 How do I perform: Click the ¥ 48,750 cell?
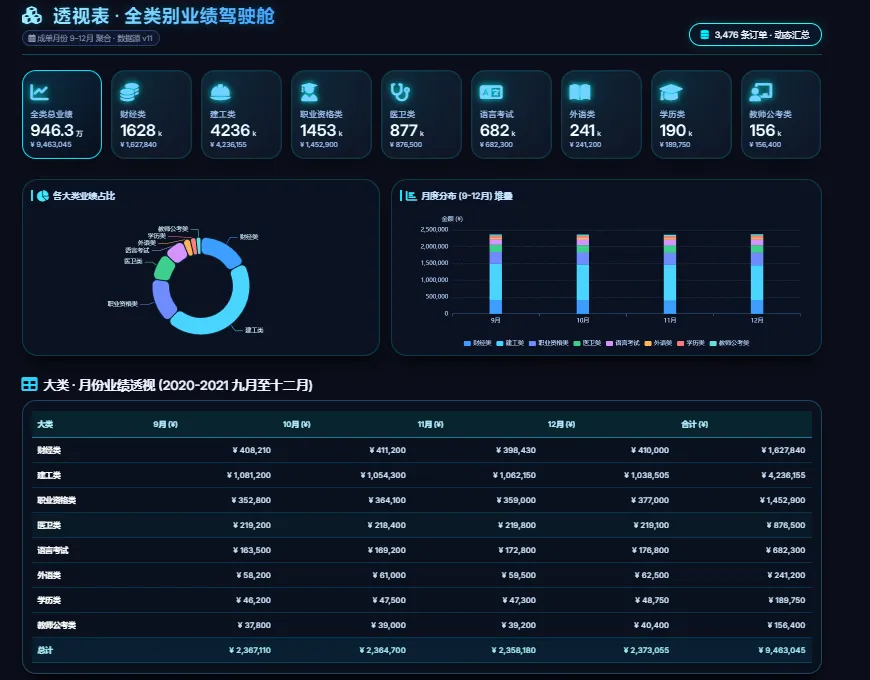click(x=652, y=600)
